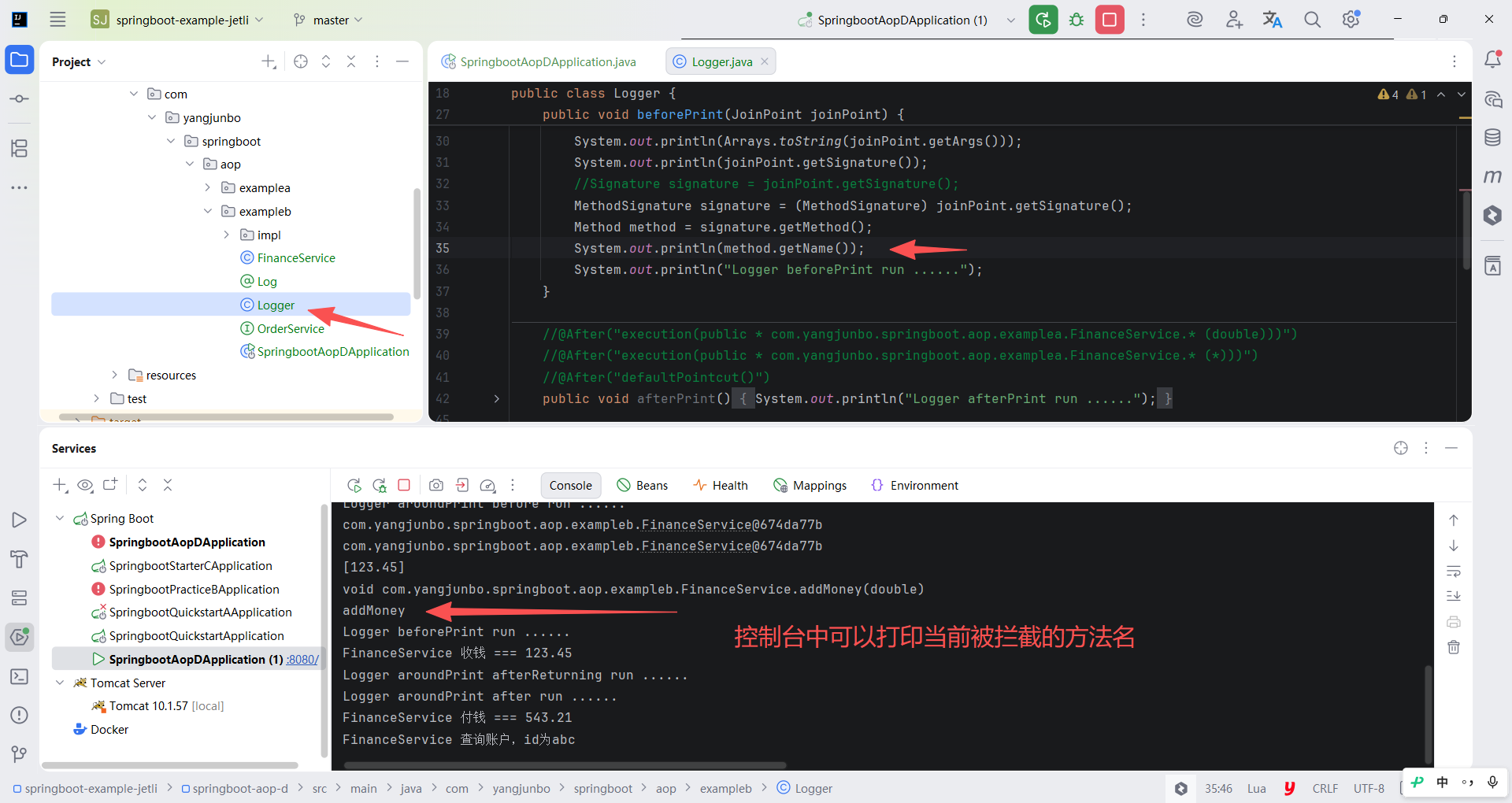The image size is (1512, 803).
Task: Close the Logger.java tab
Action: point(764,61)
